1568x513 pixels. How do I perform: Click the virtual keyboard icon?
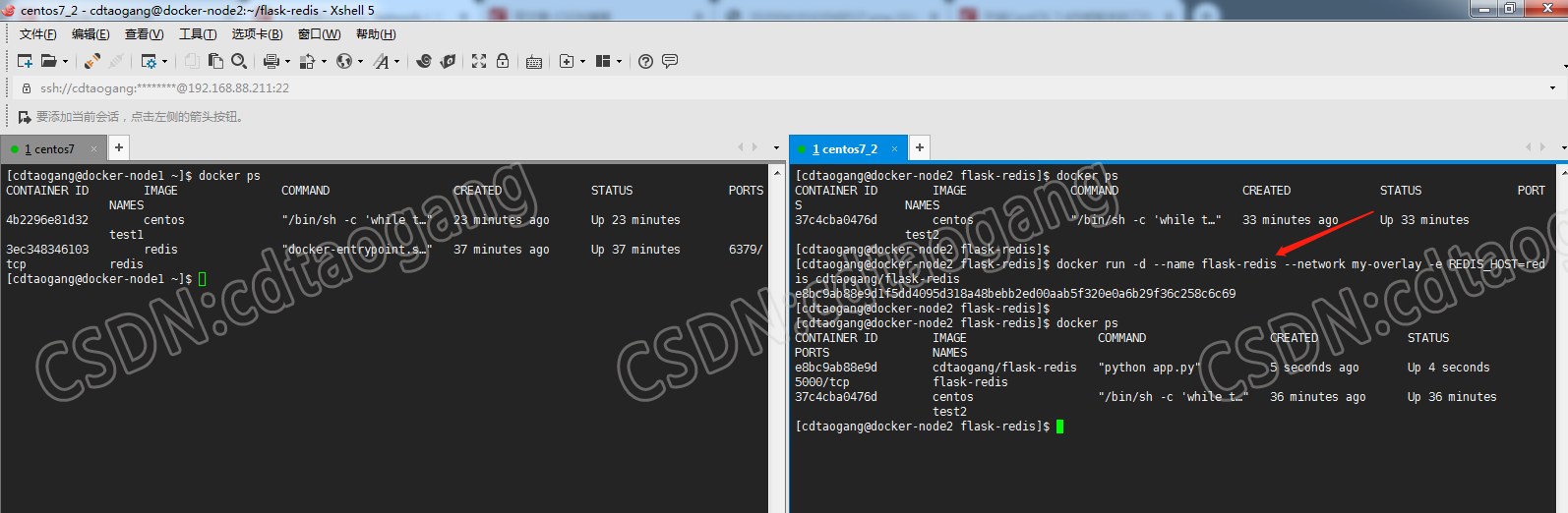click(534, 62)
